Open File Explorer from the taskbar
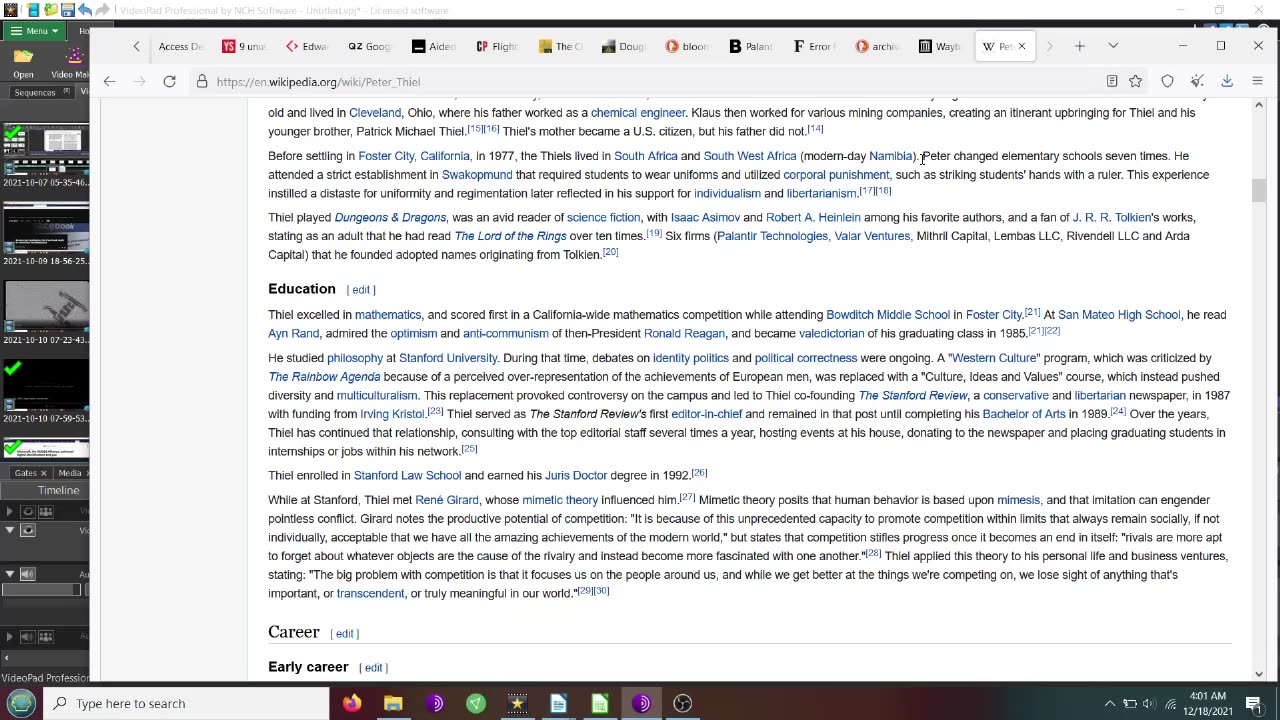1280x720 pixels. pos(392,703)
